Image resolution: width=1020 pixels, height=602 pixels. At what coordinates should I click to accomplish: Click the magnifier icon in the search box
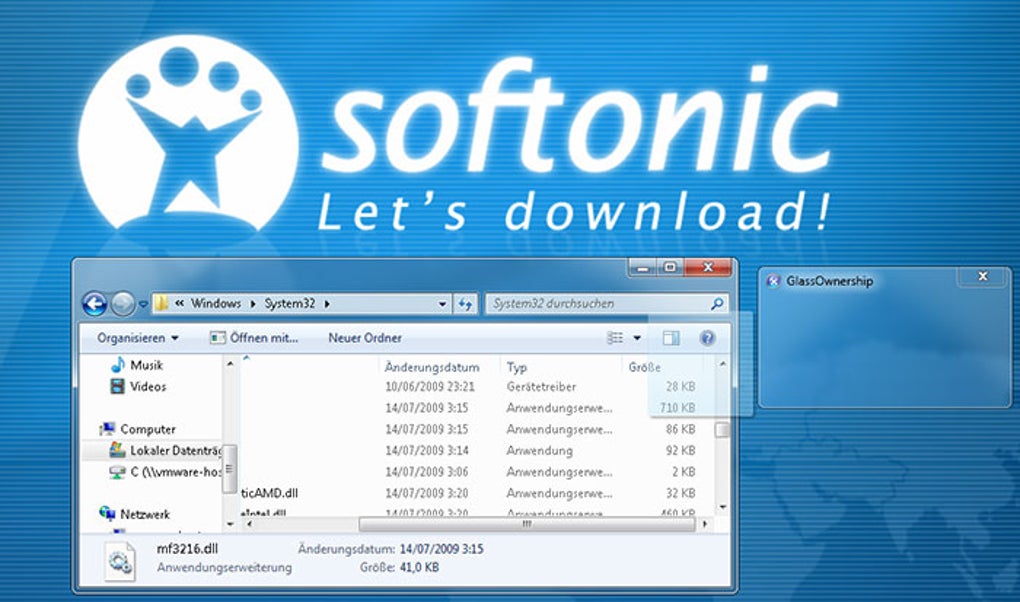716,303
